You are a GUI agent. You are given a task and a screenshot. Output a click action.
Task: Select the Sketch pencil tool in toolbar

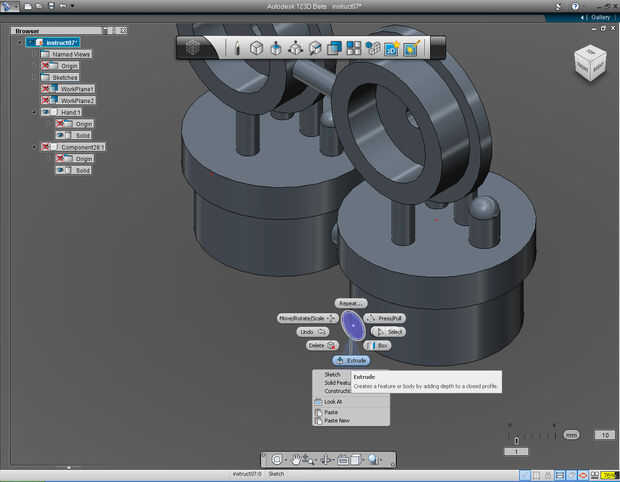237,48
